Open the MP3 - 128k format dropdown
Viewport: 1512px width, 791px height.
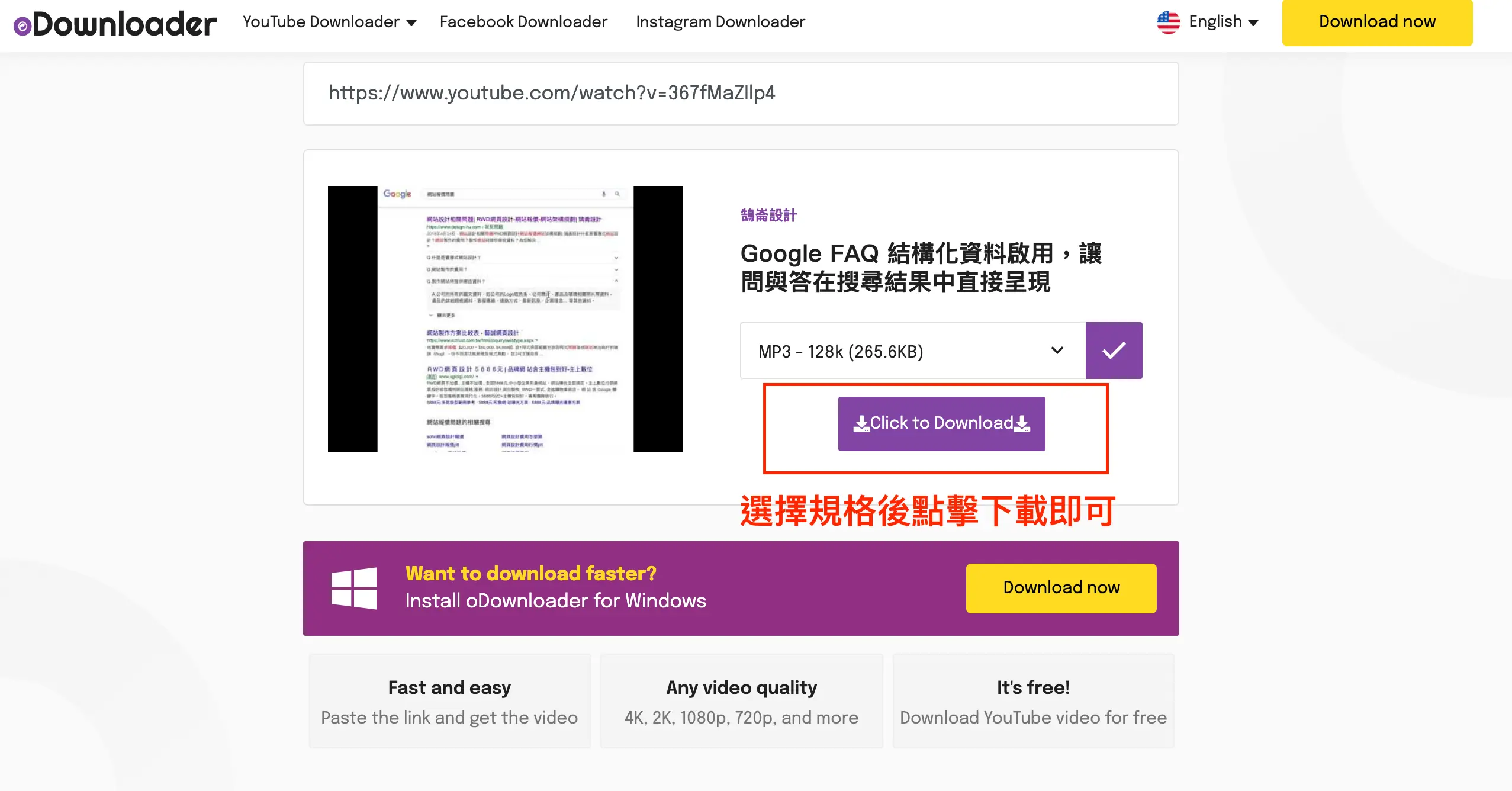pyautogui.click(x=912, y=351)
